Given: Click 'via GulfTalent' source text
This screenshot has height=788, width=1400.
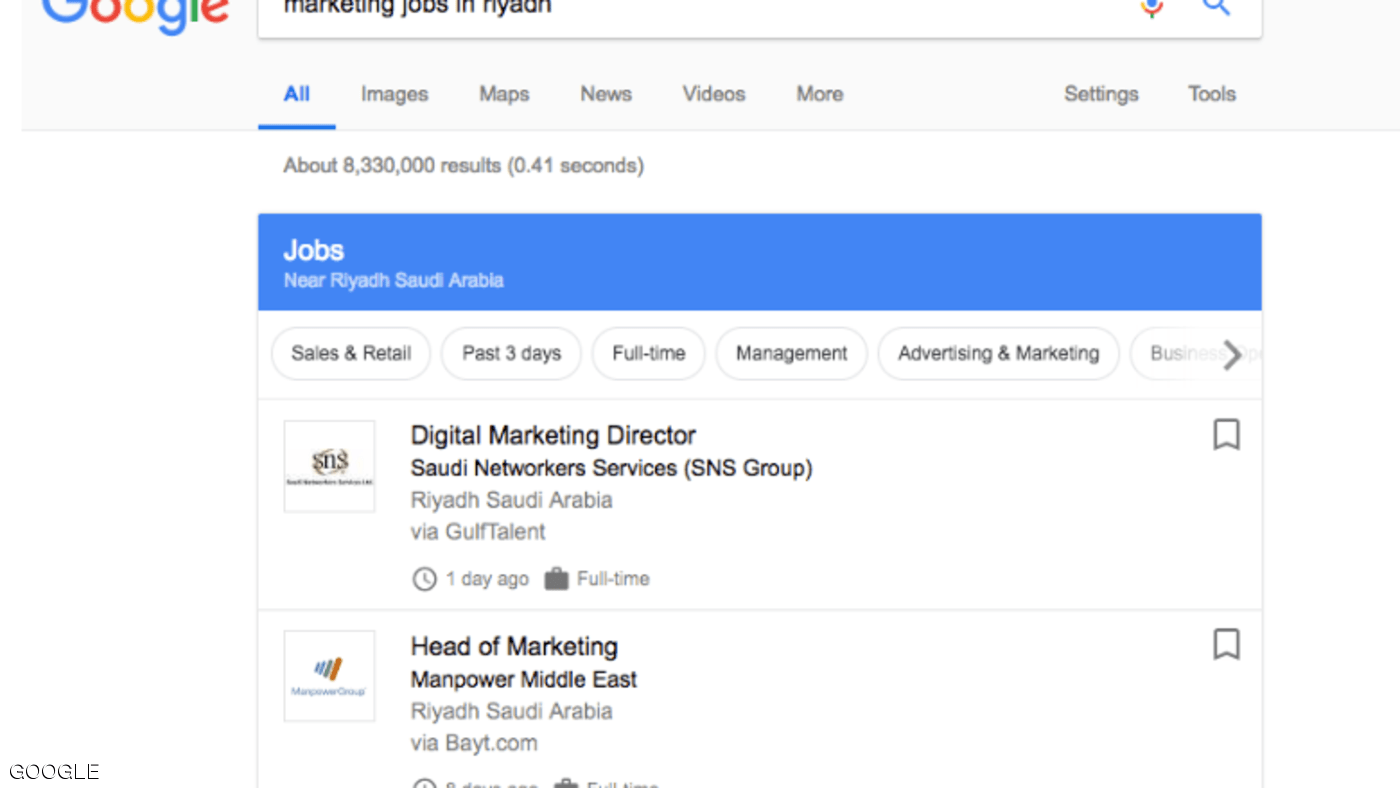Looking at the screenshot, I should [478, 532].
